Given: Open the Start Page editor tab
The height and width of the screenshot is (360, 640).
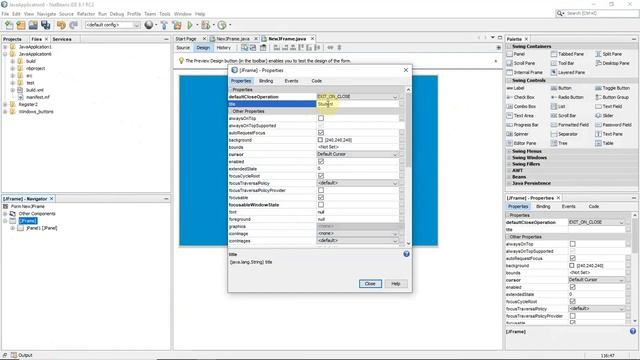Looking at the screenshot, I should point(186,39).
